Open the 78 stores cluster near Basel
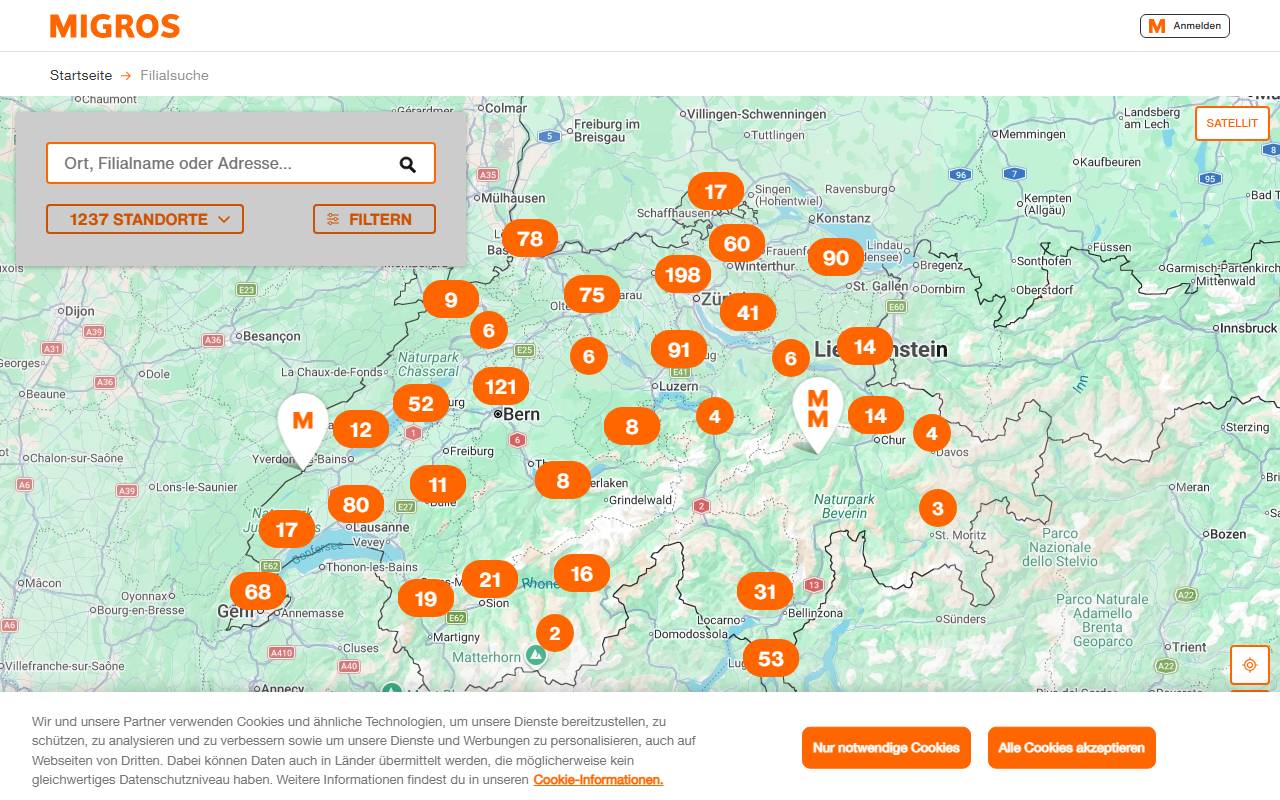Screen dimensions: 1280x800 (x=530, y=238)
